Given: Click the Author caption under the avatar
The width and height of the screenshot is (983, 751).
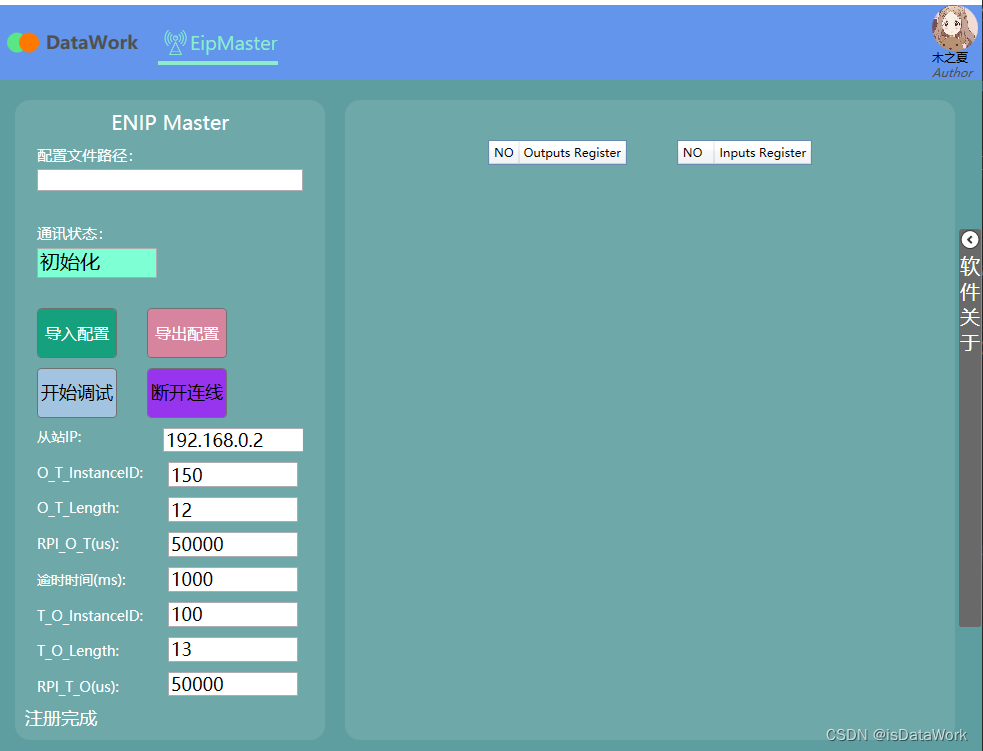Looking at the screenshot, I should (952, 73).
